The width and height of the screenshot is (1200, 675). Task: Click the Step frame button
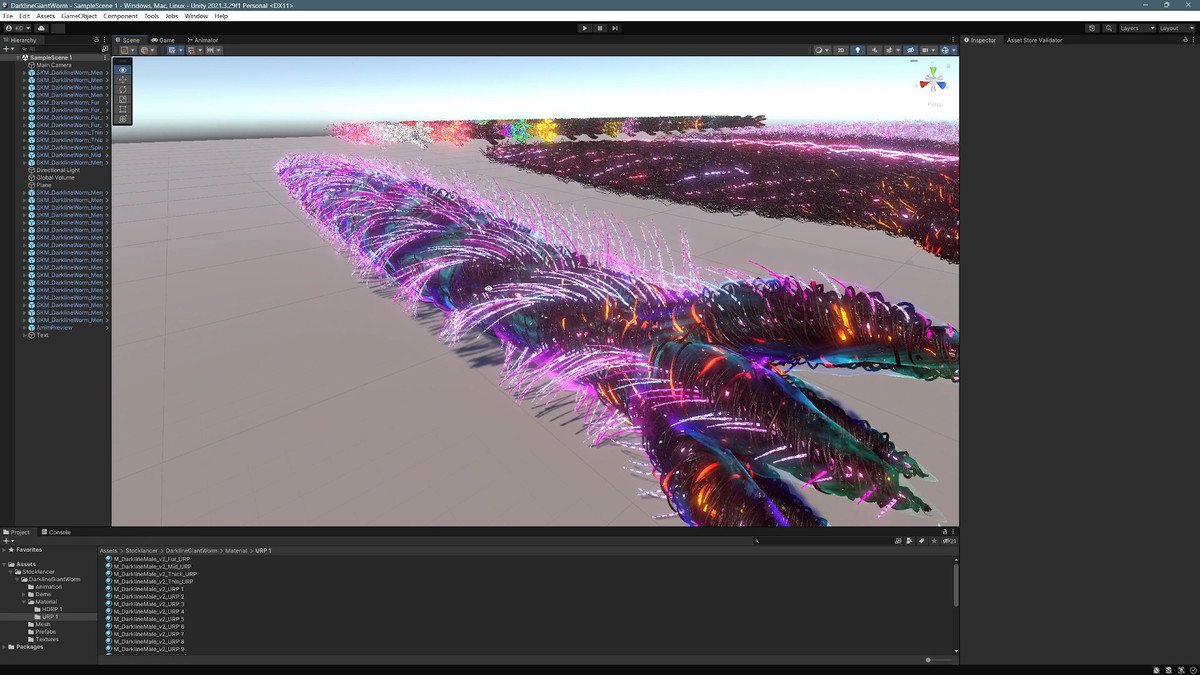click(x=615, y=28)
